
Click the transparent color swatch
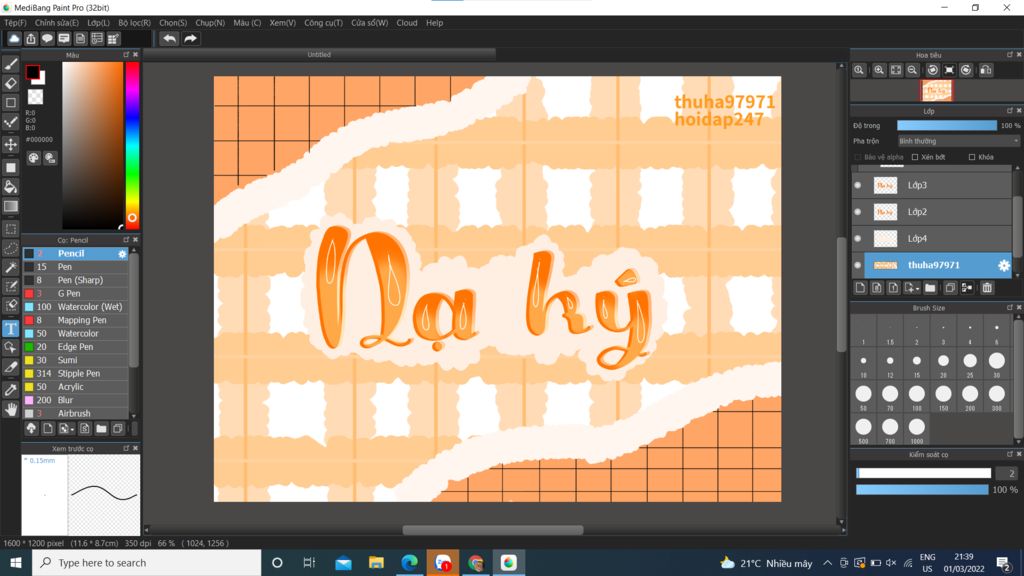[x=35, y=97]
